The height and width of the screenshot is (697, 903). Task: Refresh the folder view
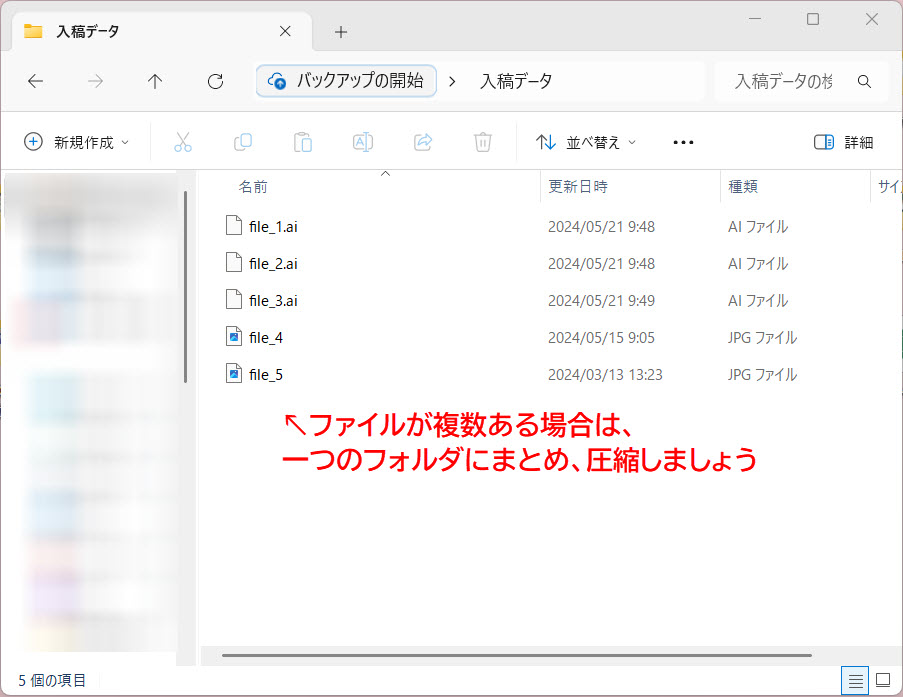215,82
